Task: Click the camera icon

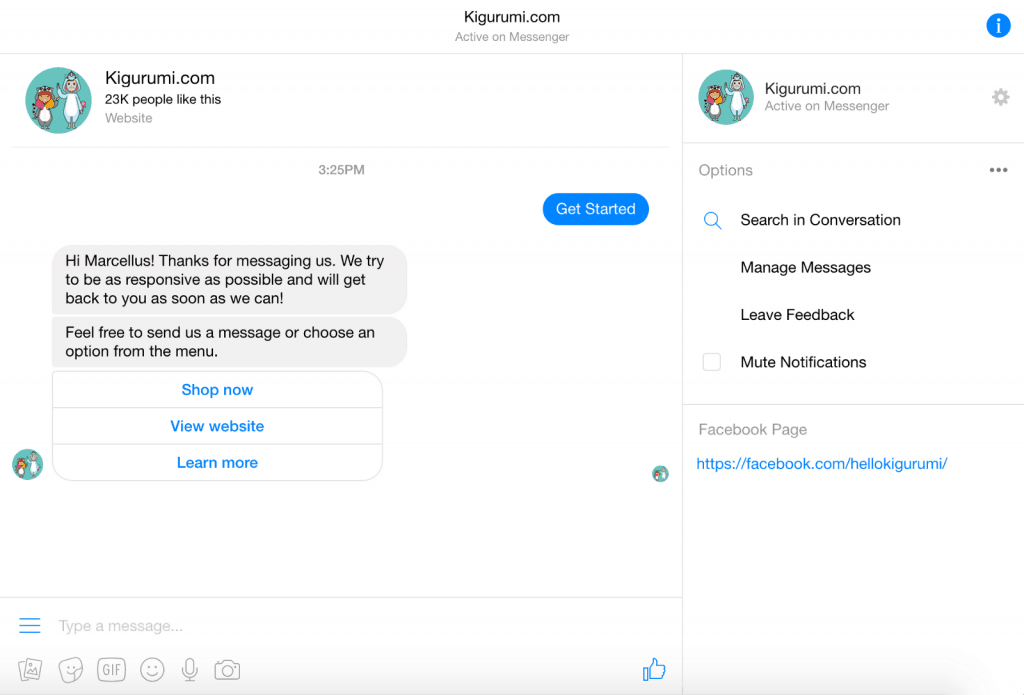Action: point(227,670)
